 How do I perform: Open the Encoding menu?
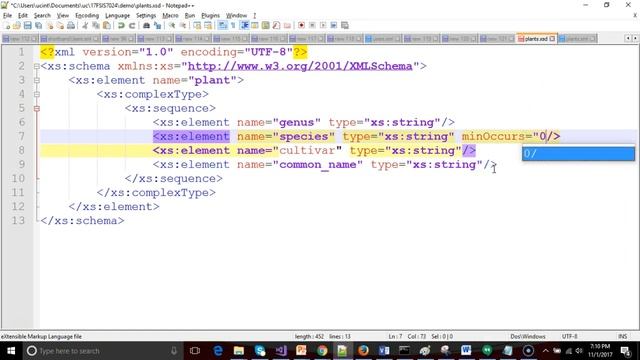87,16
